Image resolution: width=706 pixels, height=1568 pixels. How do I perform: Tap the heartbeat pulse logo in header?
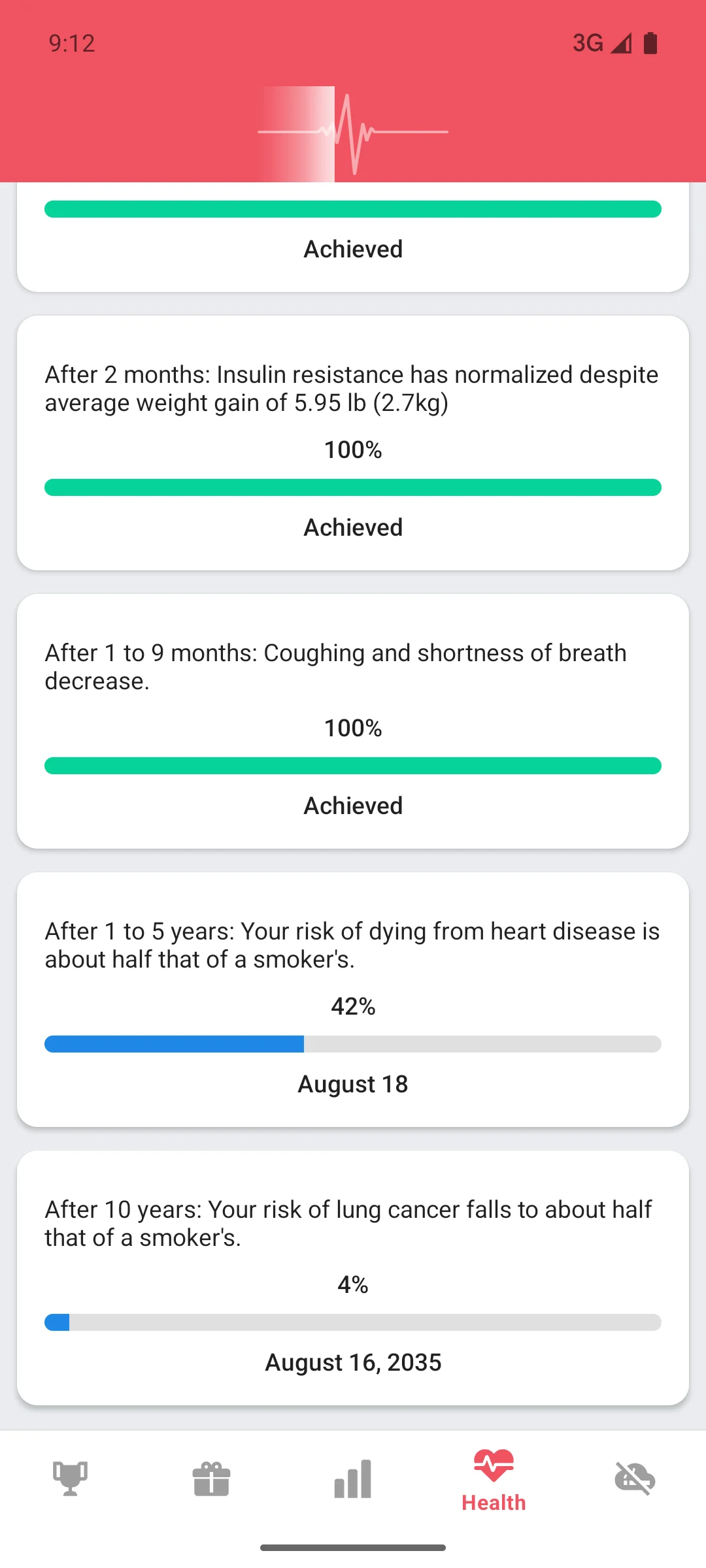click(353, 132)
